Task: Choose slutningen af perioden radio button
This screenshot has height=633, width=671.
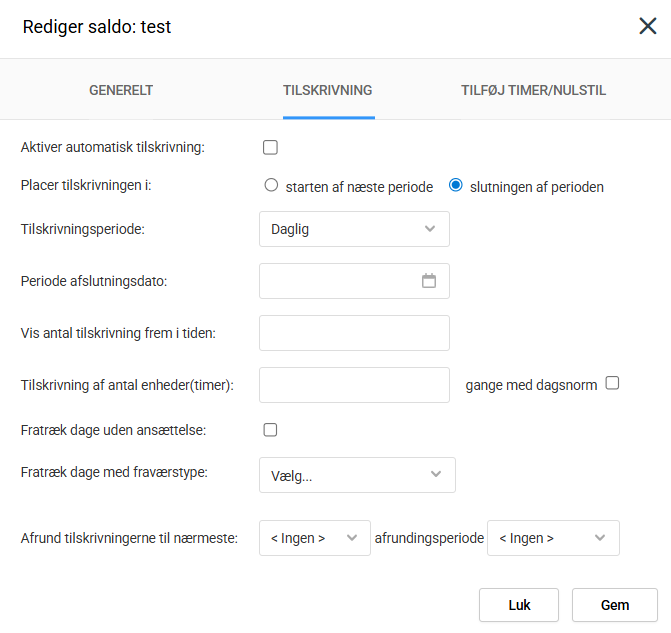Action: [456, 186]
